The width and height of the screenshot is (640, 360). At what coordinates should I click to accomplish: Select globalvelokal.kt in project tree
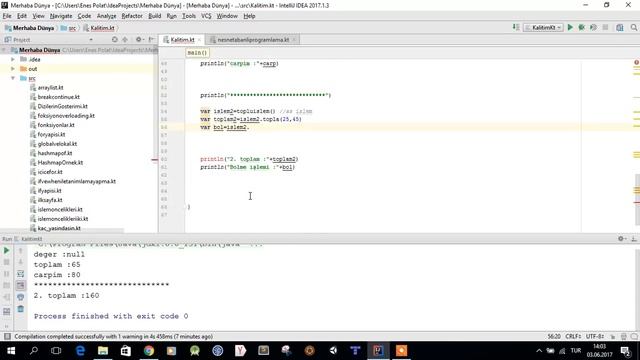click(57, 144)
